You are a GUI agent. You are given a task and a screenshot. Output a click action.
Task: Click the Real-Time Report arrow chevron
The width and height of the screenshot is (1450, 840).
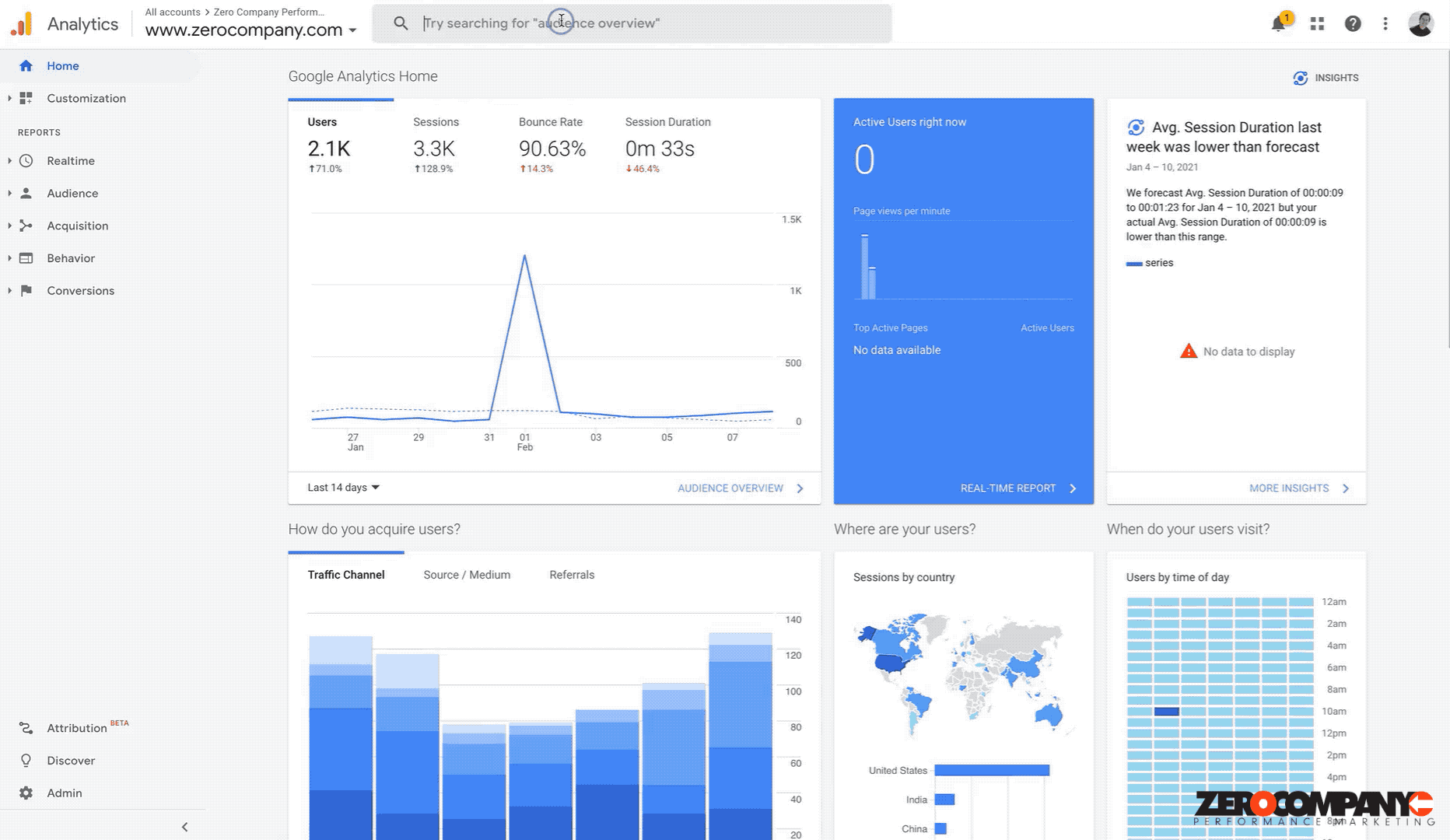pos(1073,488)
